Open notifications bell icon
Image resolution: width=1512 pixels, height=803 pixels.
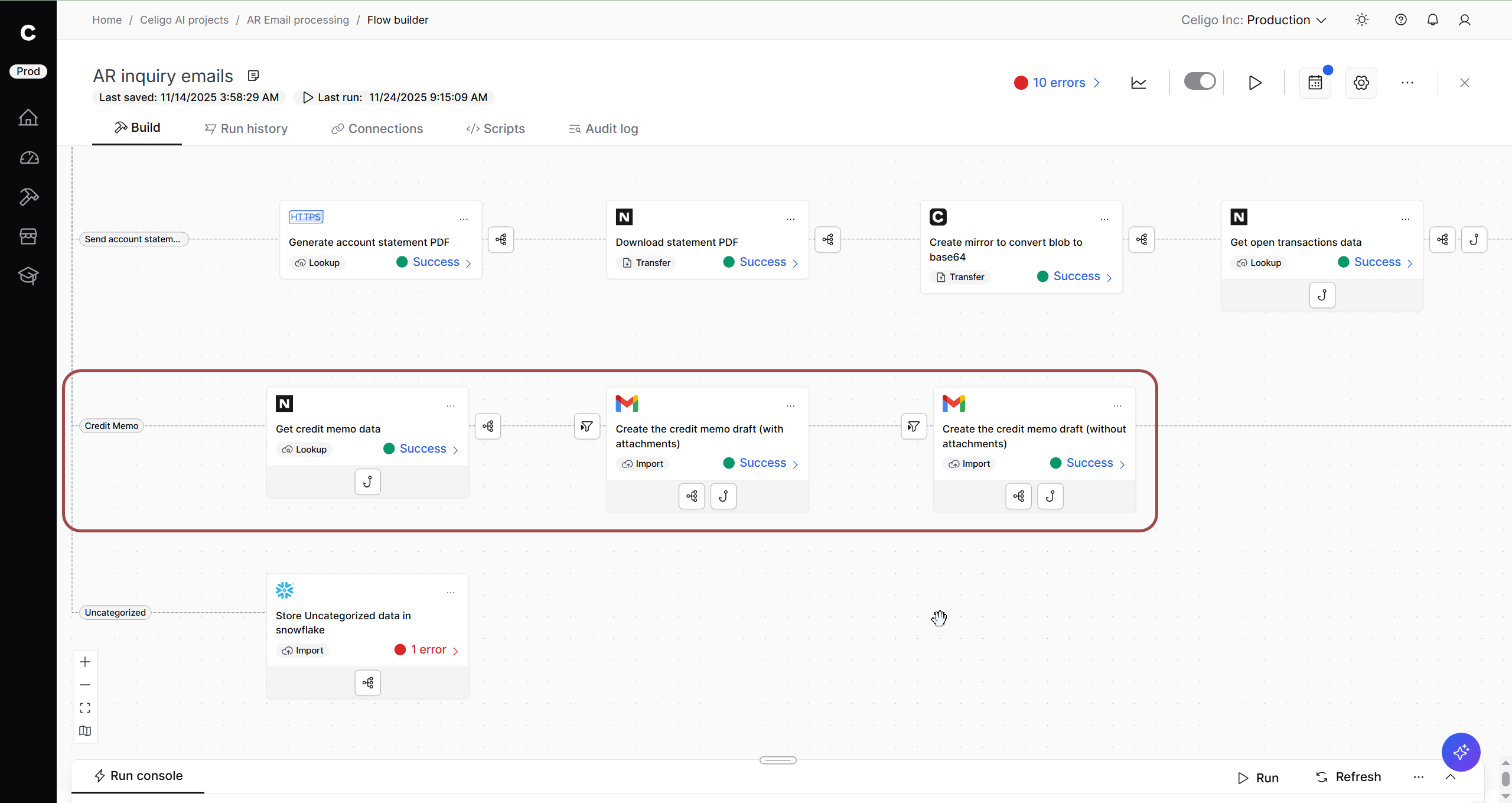tap(1432, 20)
